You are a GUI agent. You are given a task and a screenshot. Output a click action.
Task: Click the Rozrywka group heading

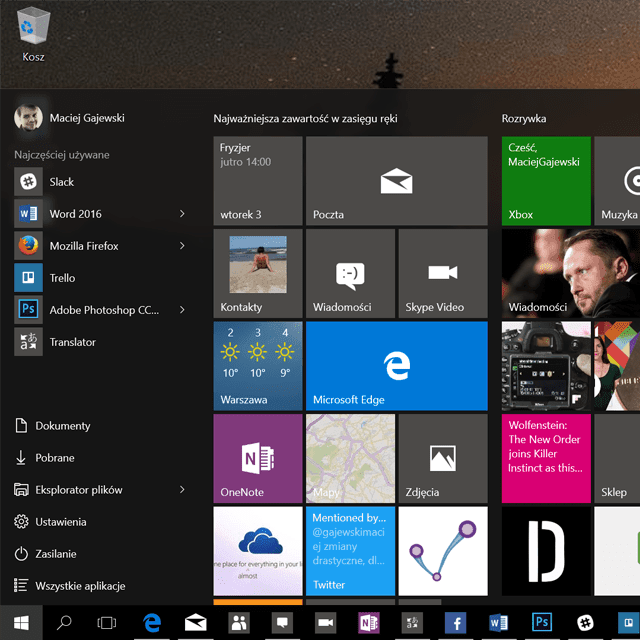click(x=524, y=118)
